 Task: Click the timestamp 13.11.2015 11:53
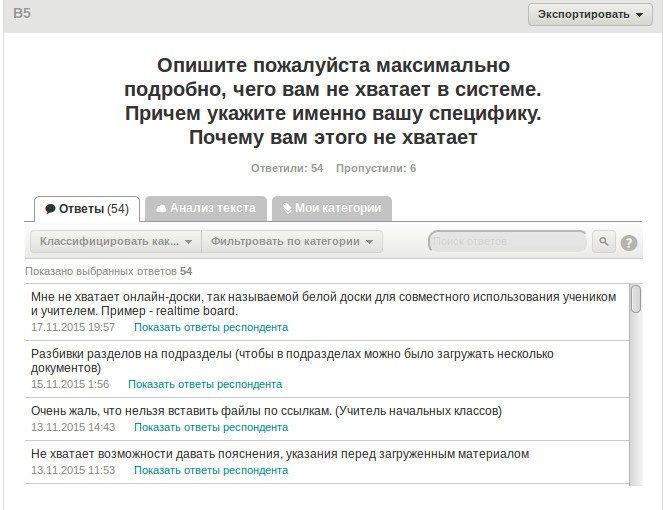click(73, 470)
